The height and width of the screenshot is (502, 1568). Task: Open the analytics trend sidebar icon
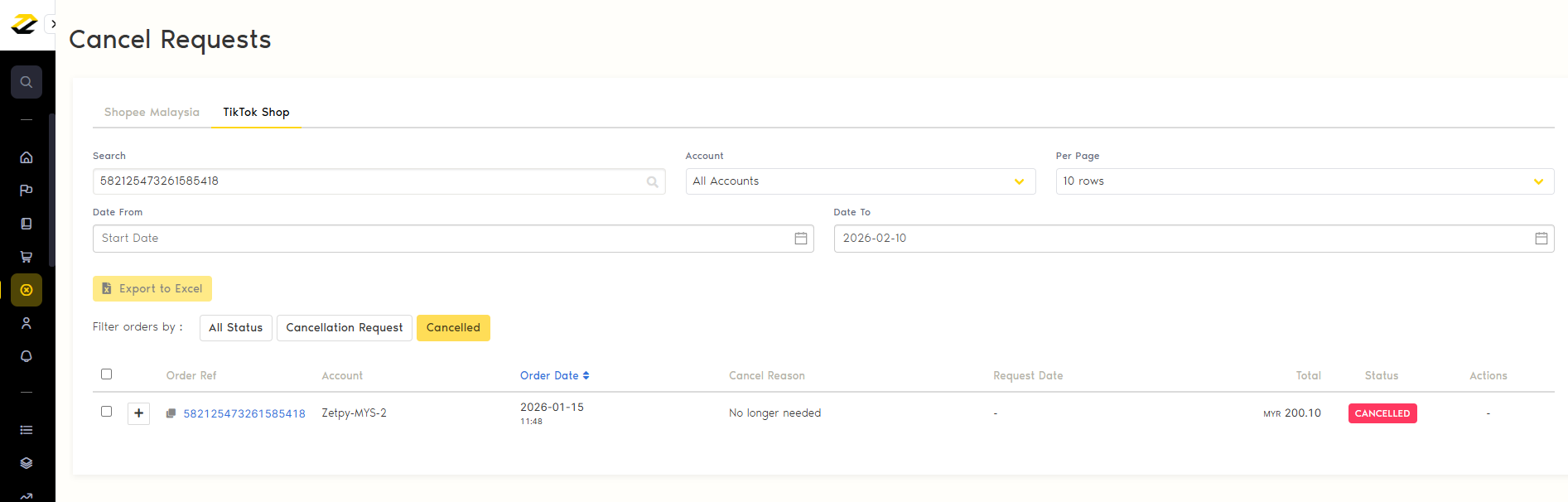click(x=27, y=496)
